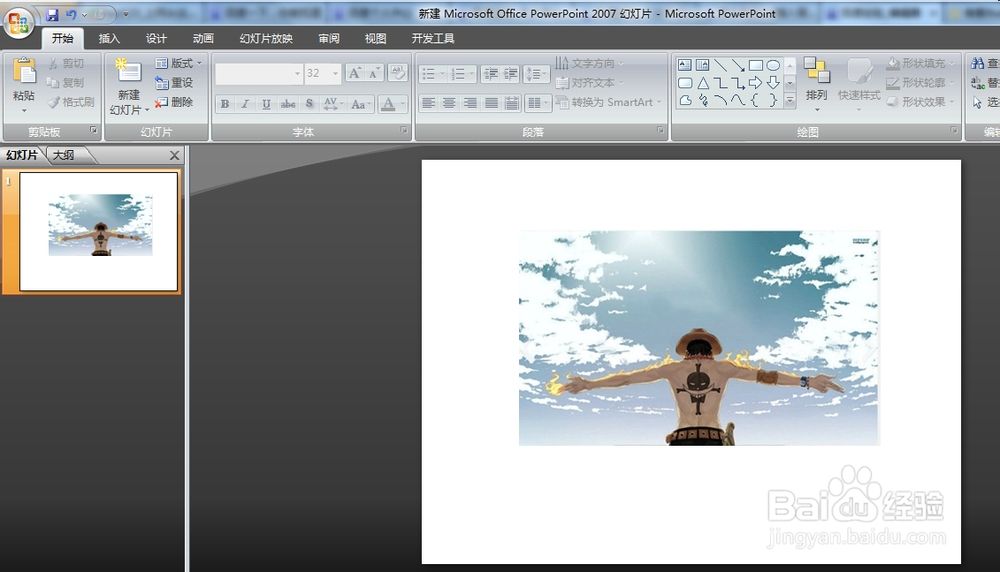The image size is (1000, 572).
Task: Open the Developer (开发工具) ribbon tab
Action: tap(433, 39)
